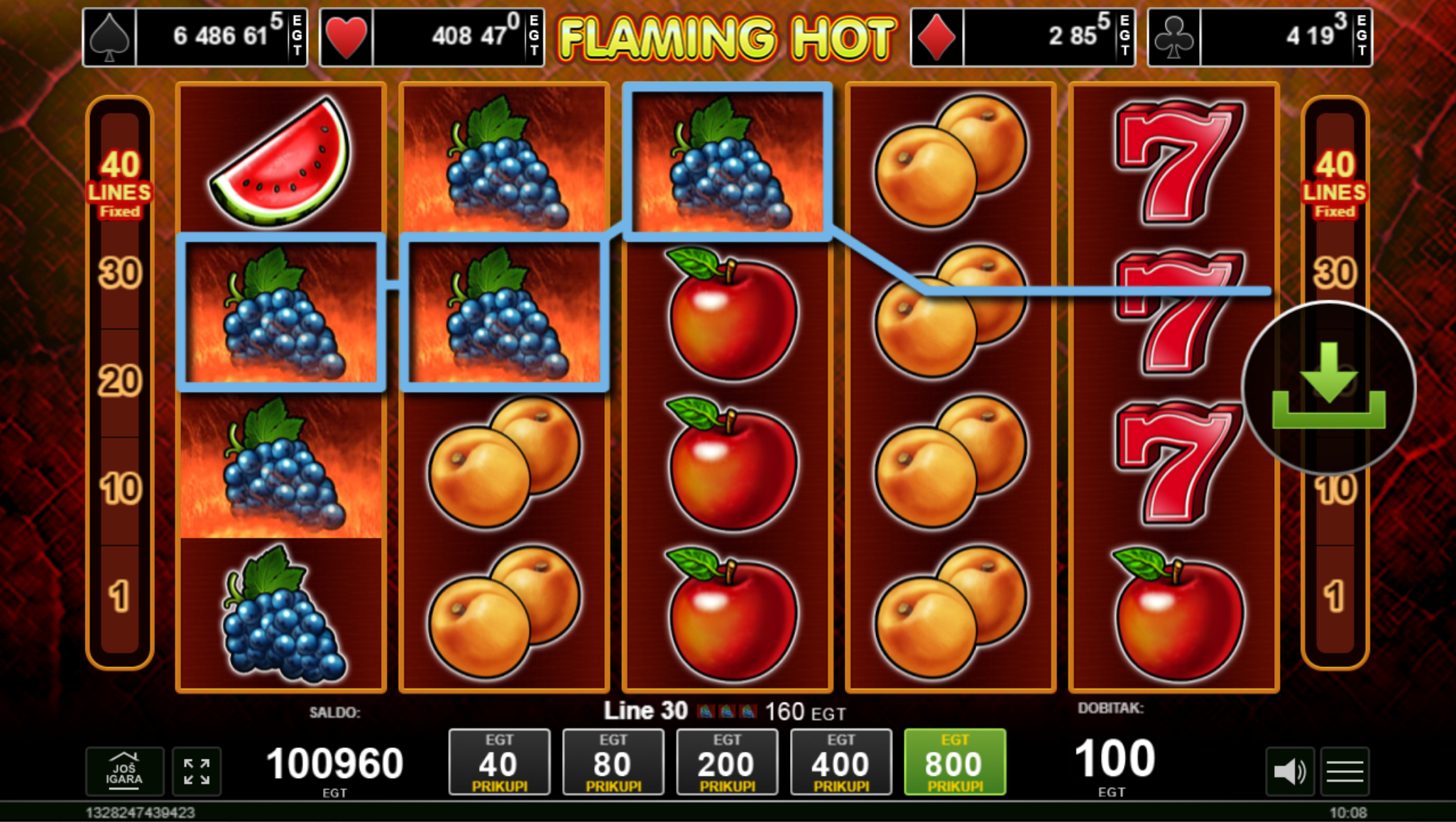Mute the game sound with speaker icon

1289,771
